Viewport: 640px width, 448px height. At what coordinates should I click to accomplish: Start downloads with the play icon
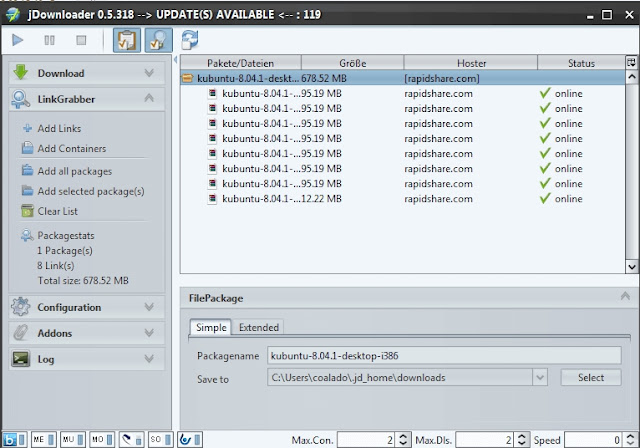click(x=18, y=40)
